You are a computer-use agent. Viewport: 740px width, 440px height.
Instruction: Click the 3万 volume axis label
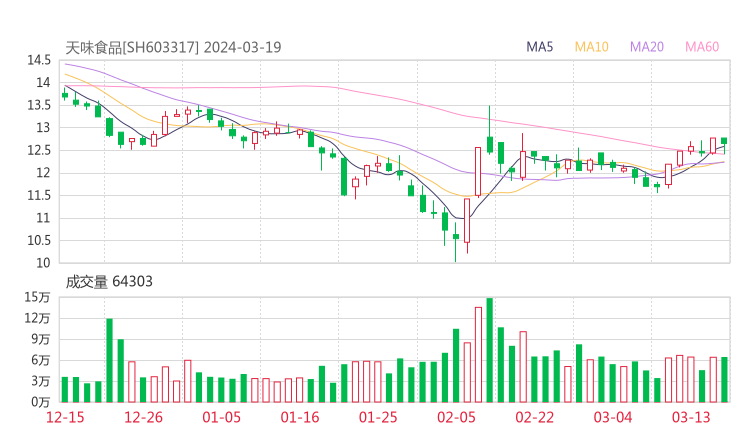pos(41,381)
